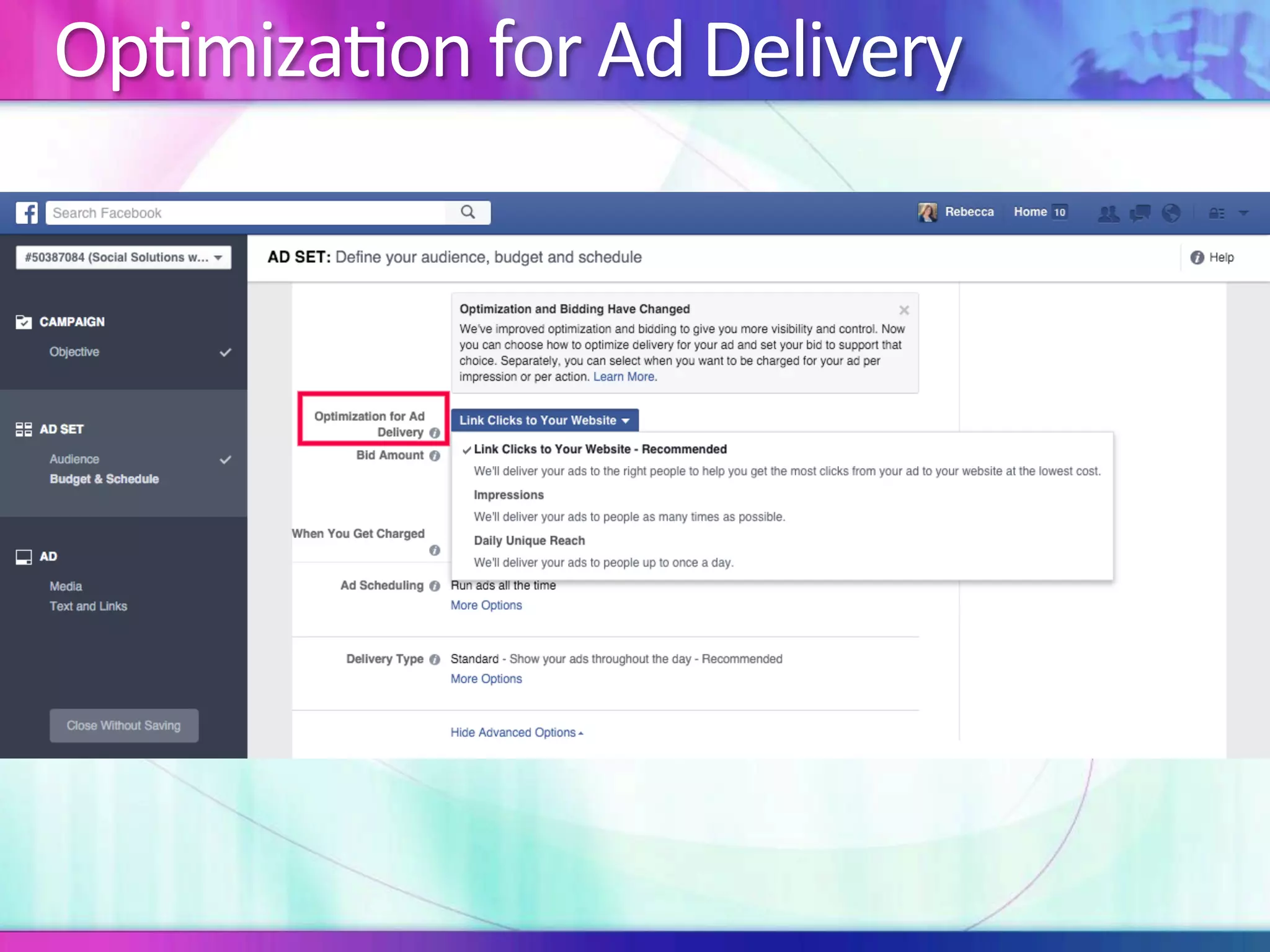Click the Bid Amount label
Image resolution: width=1270 pixels, height=952 pixels.
click(390, 456)
